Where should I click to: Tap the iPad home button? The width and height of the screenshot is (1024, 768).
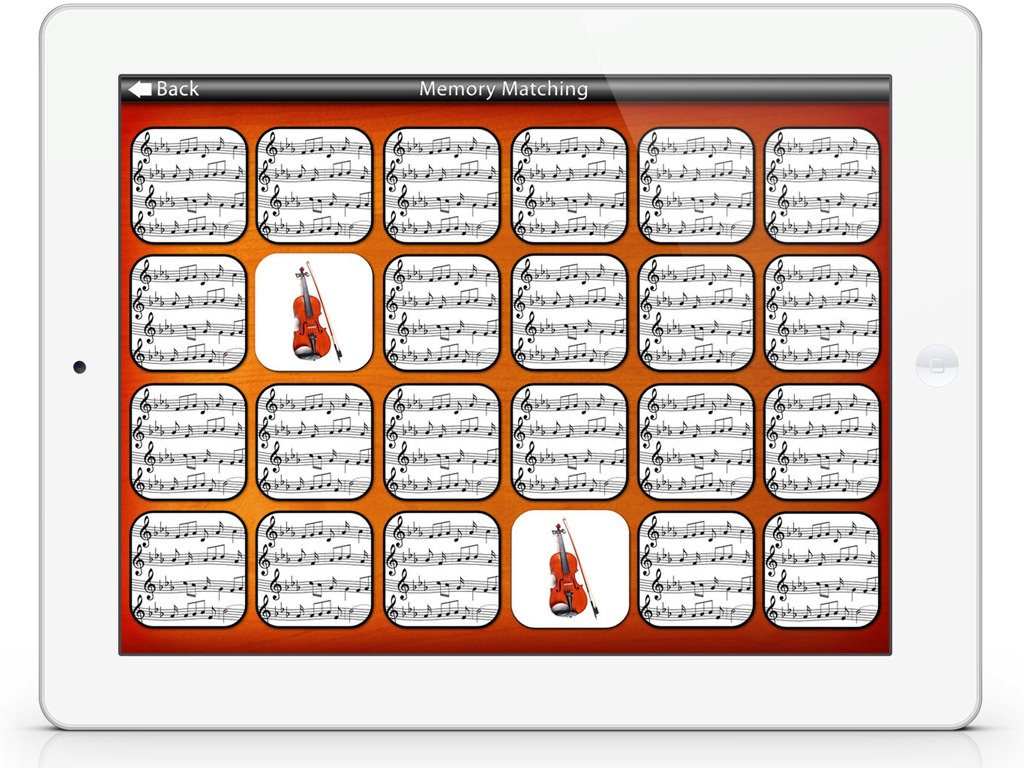pyautogui.click(x=937, y=366)
